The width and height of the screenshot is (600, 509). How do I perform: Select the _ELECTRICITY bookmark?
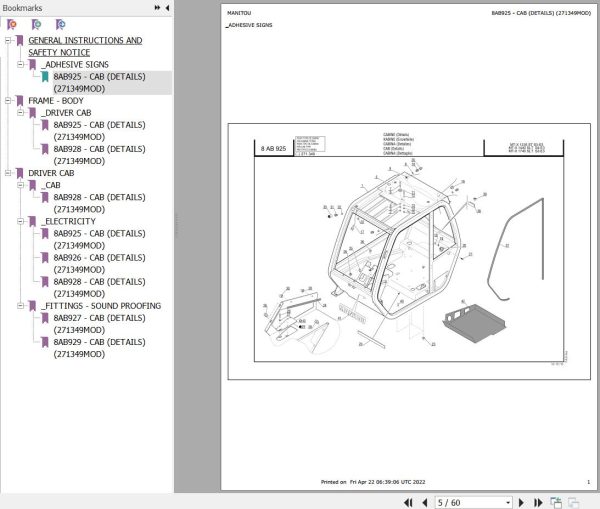point(68,221)
